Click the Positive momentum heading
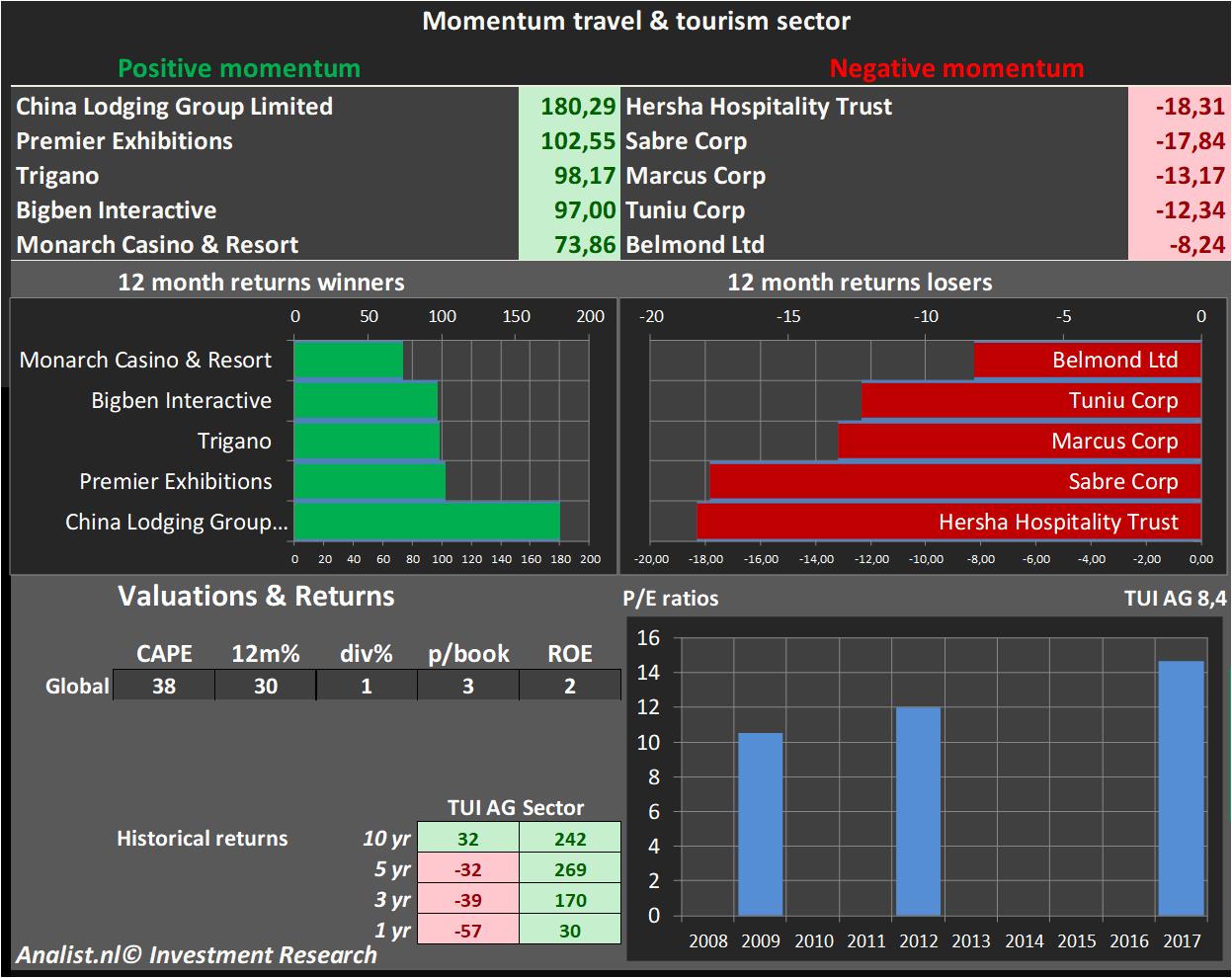The image size is (1232, 978). (239, 68)
